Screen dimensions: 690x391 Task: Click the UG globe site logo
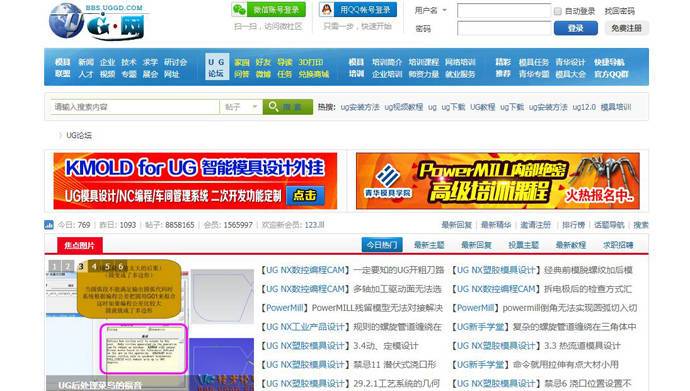click(96, 21)
